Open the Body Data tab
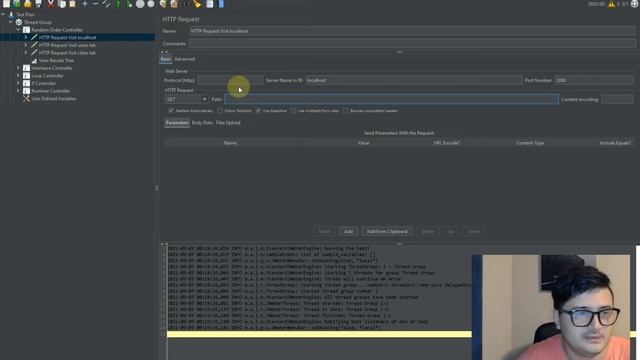 [x=202, y=123]
